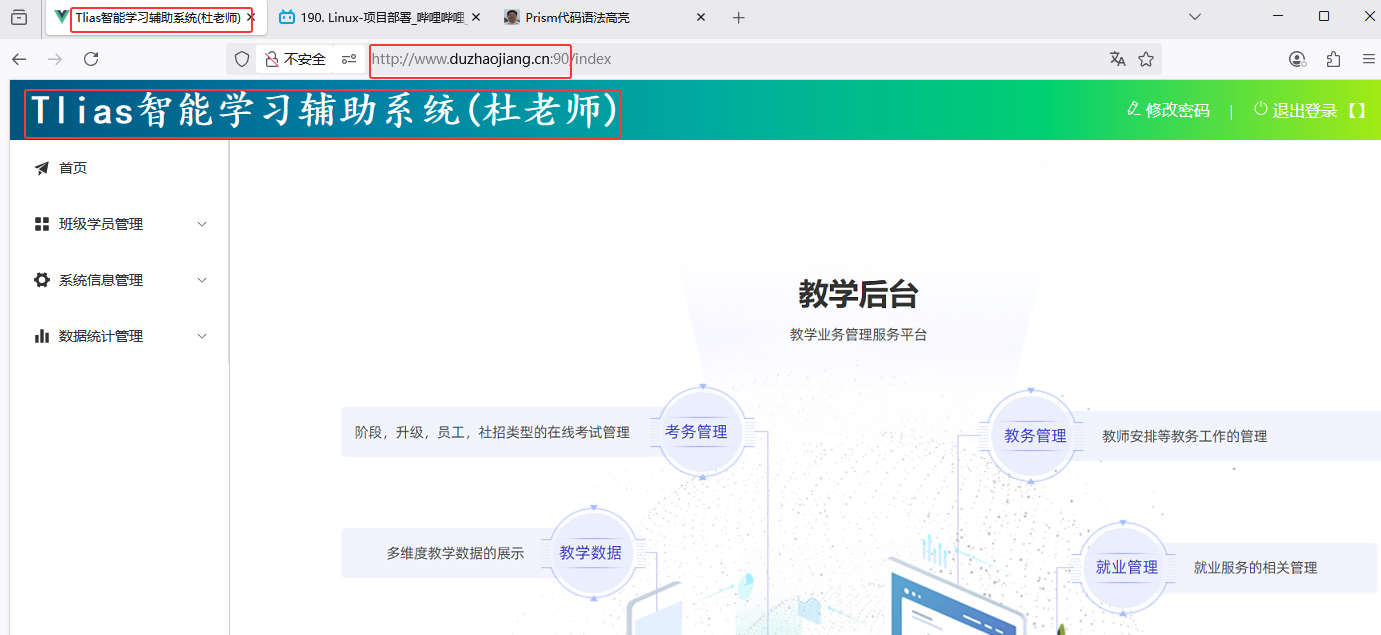Open the browser translate page icon

tap(1117, 59)
